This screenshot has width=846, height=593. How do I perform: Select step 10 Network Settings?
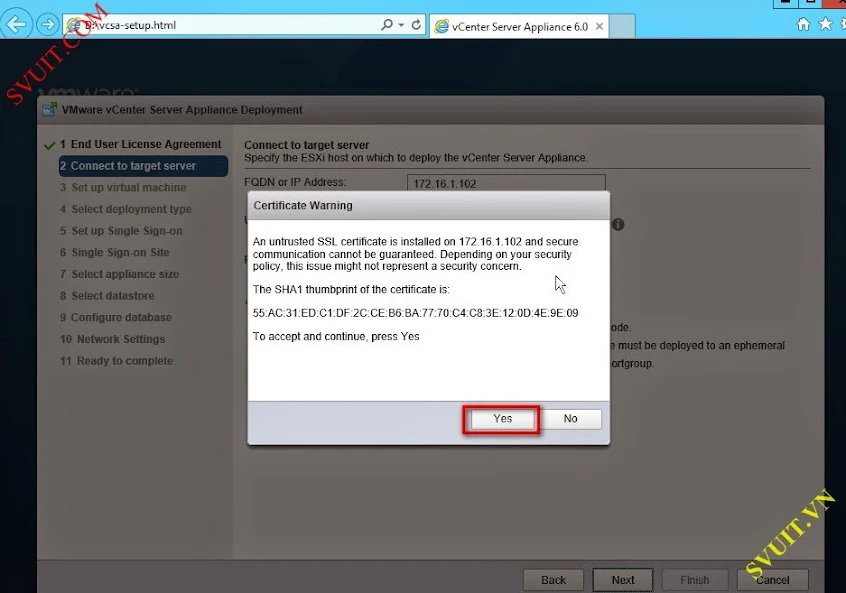112,339
